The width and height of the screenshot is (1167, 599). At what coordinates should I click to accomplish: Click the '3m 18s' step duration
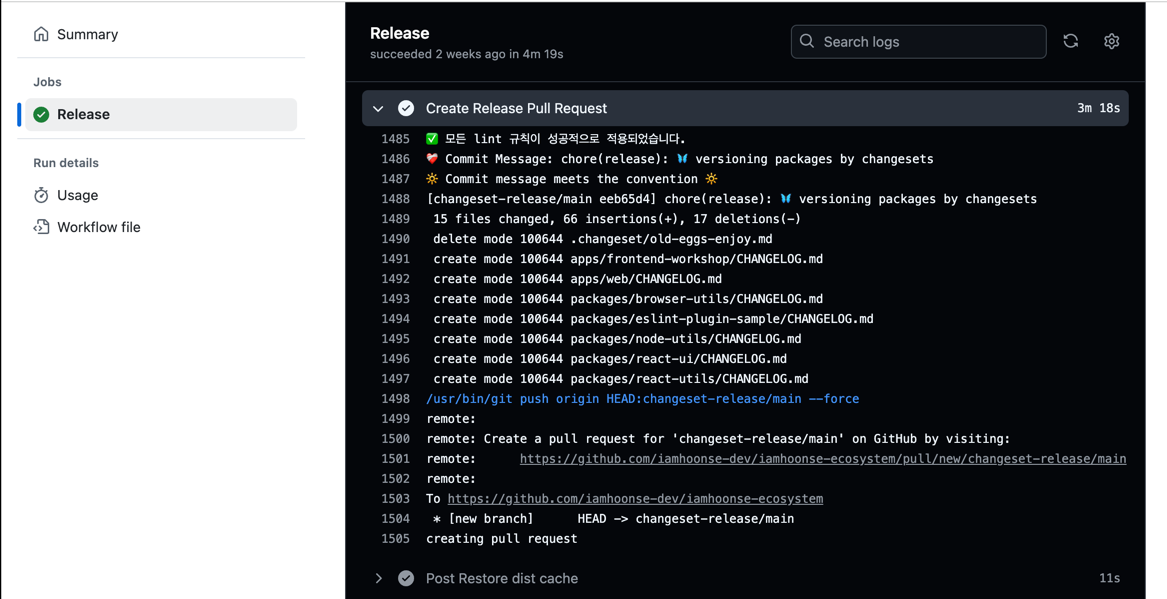[x=1099, y=109]
